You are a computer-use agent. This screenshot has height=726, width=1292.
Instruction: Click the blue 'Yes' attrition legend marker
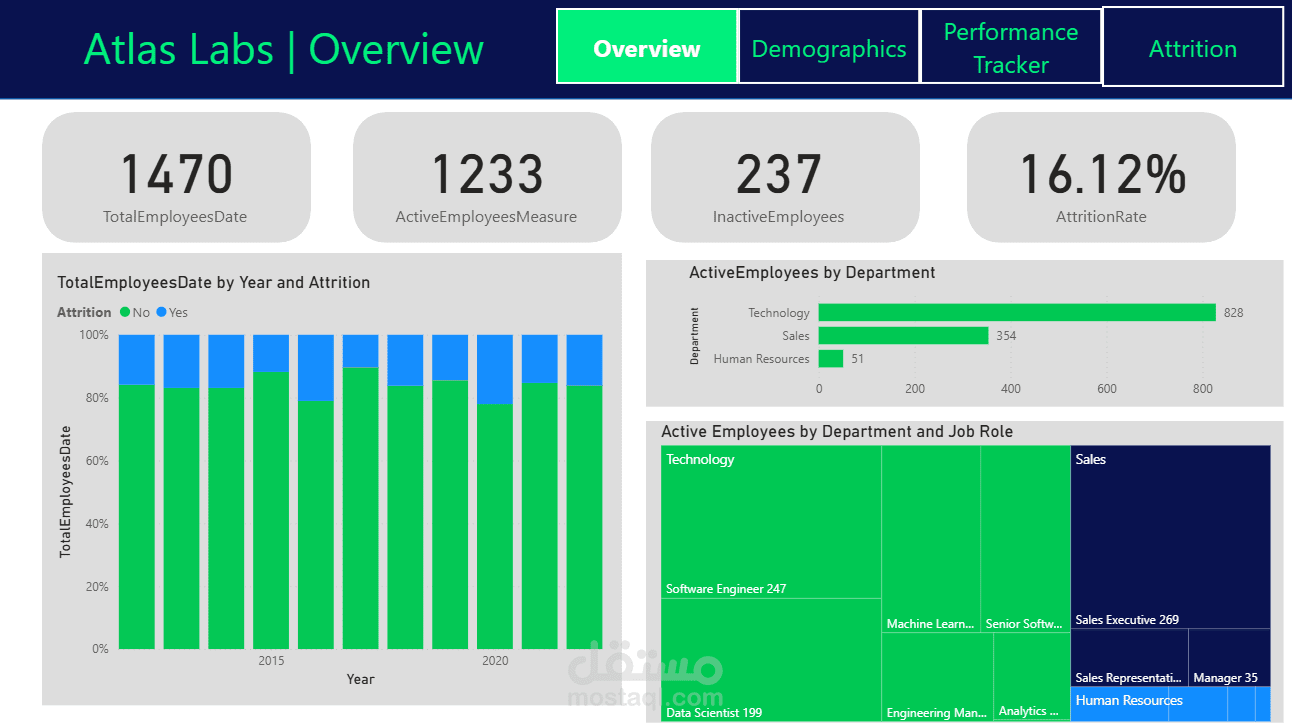point(161,312)
